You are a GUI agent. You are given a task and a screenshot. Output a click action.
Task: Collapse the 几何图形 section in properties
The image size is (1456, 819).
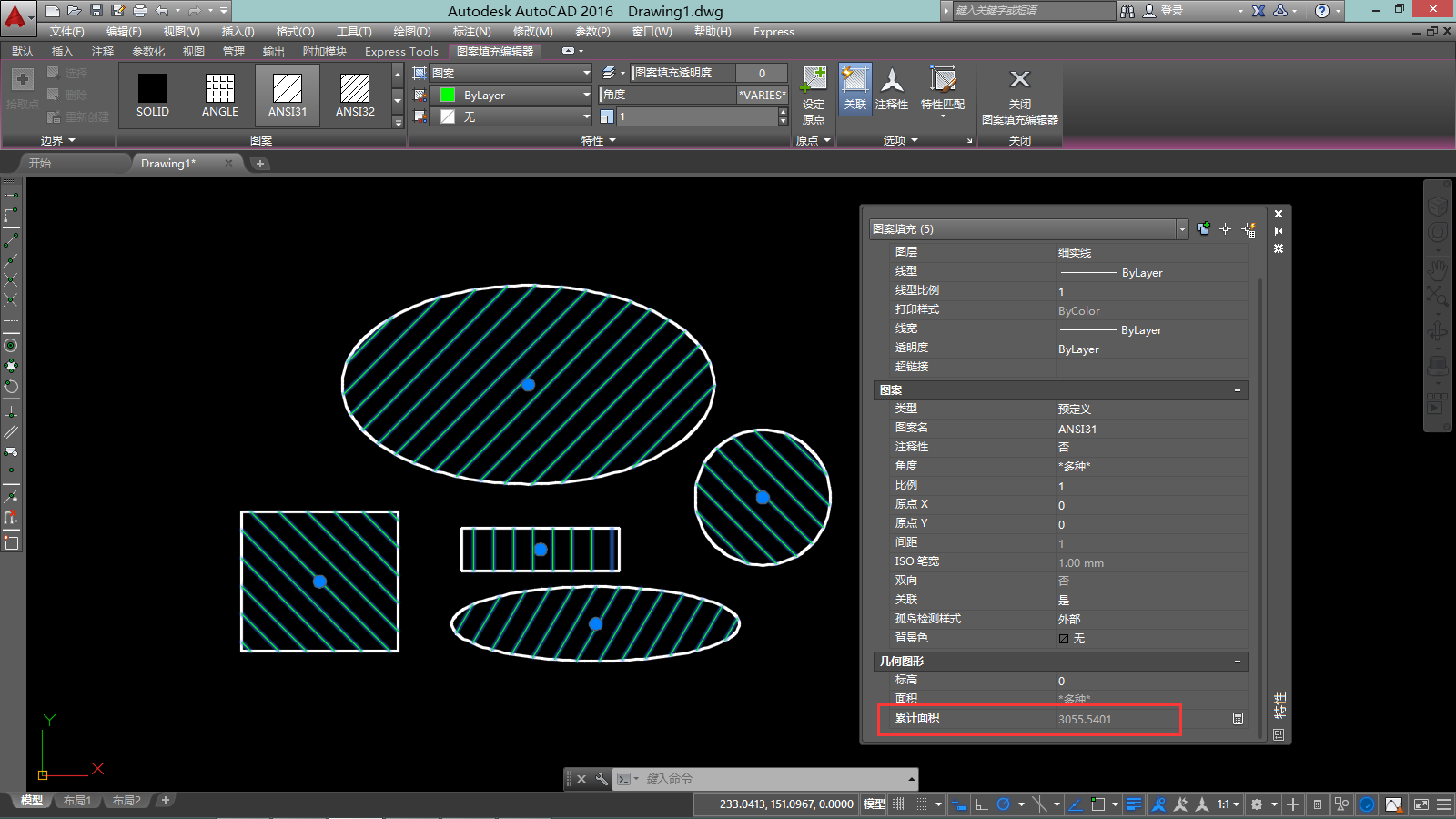coord(1238,662)
